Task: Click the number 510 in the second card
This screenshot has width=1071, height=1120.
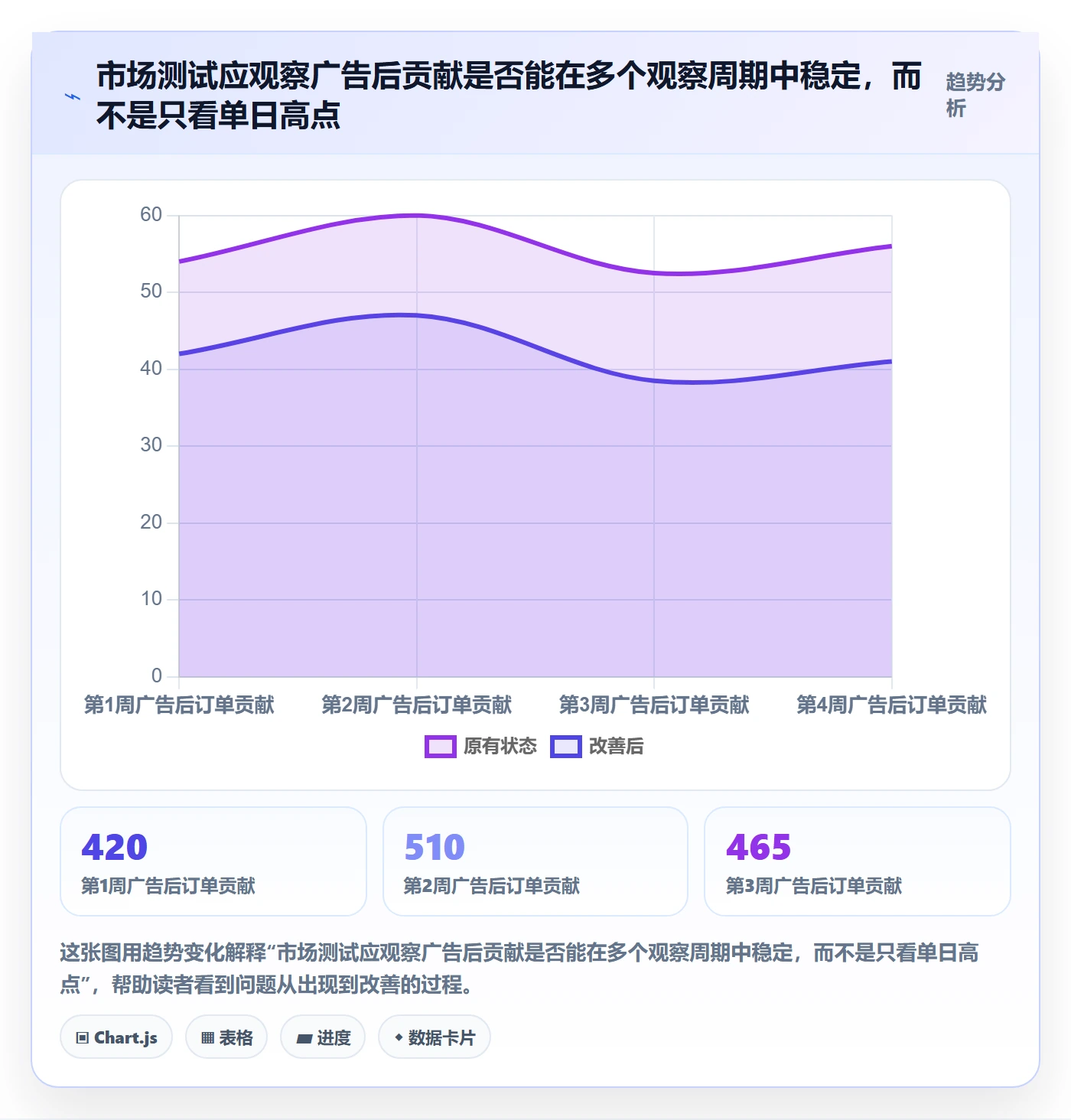Action: click(x=435, y=847)
